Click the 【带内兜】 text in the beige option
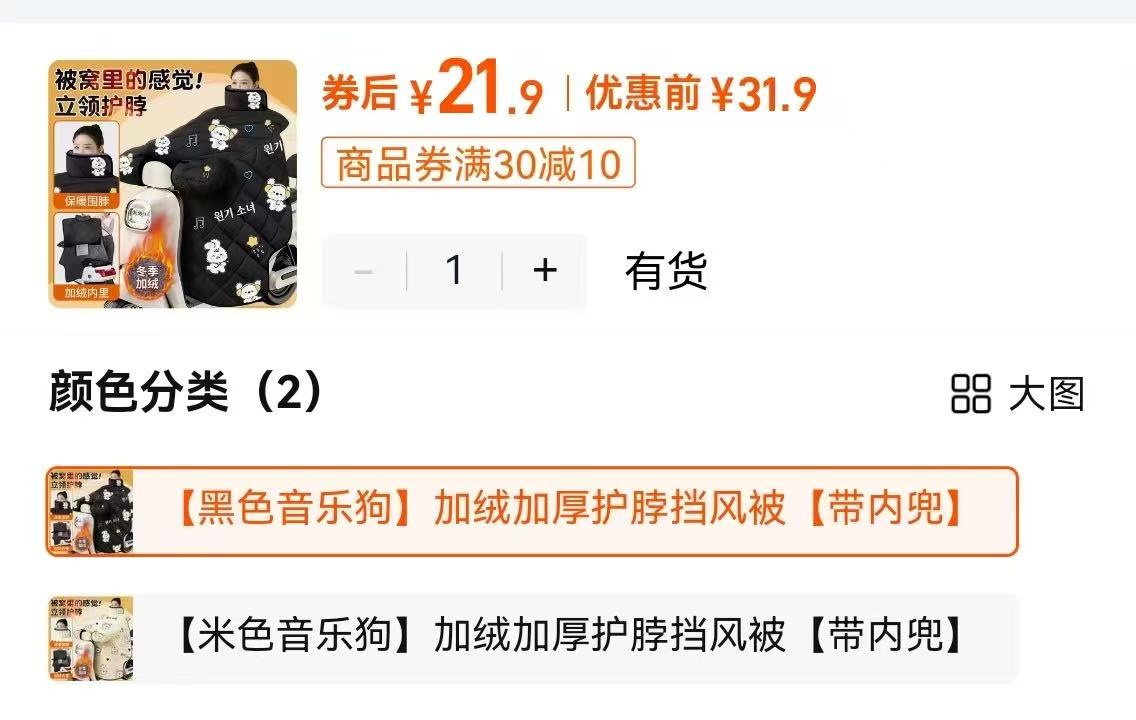 click(886, 635)
